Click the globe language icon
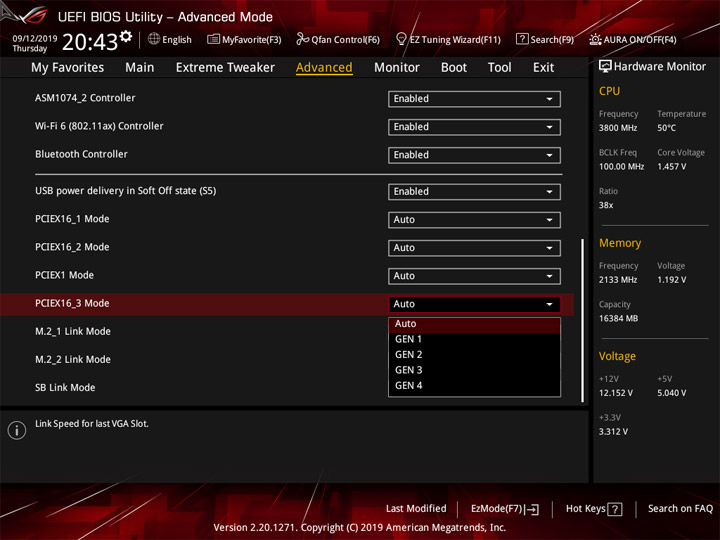This screenshot has width=720, height=540. point(154,39)
